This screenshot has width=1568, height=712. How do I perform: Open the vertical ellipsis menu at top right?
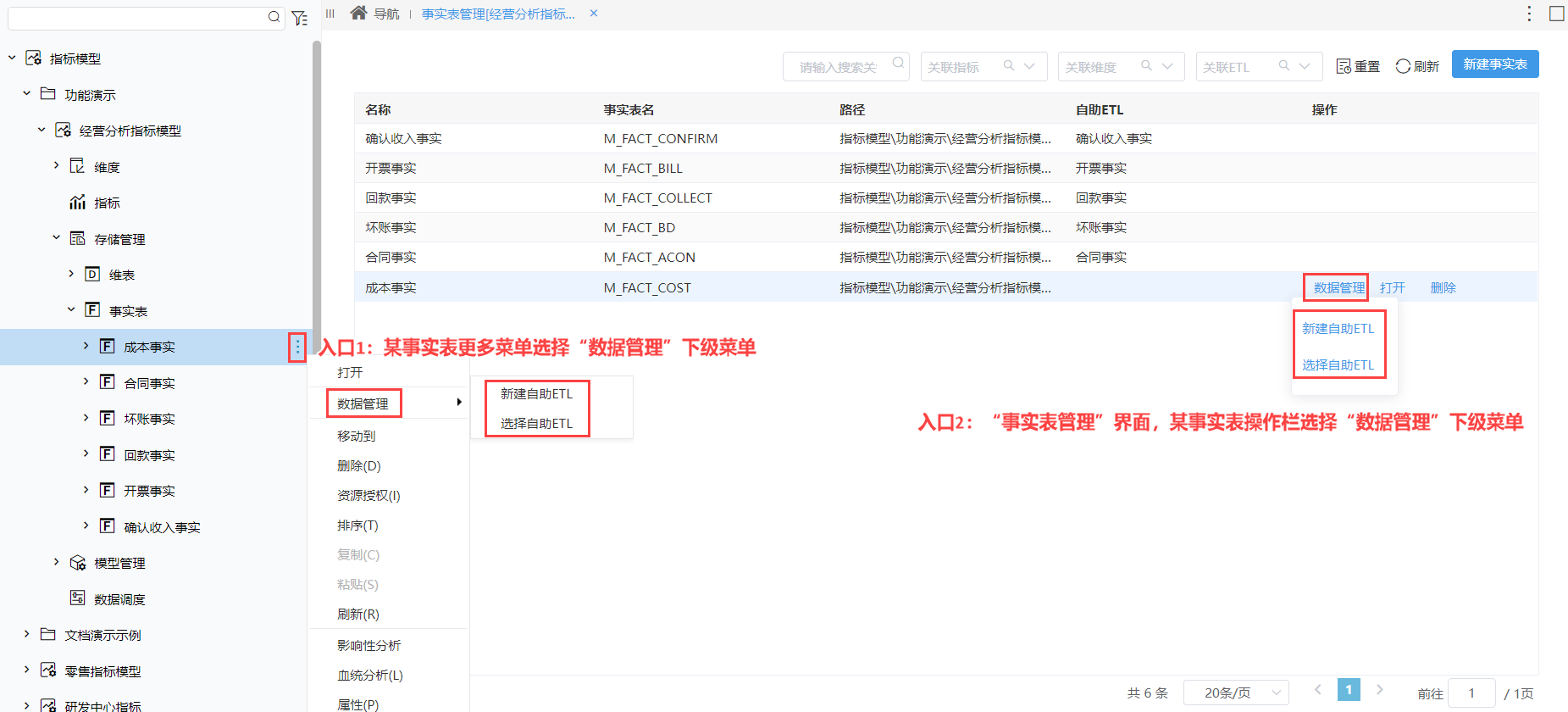tap(1529, 14)
